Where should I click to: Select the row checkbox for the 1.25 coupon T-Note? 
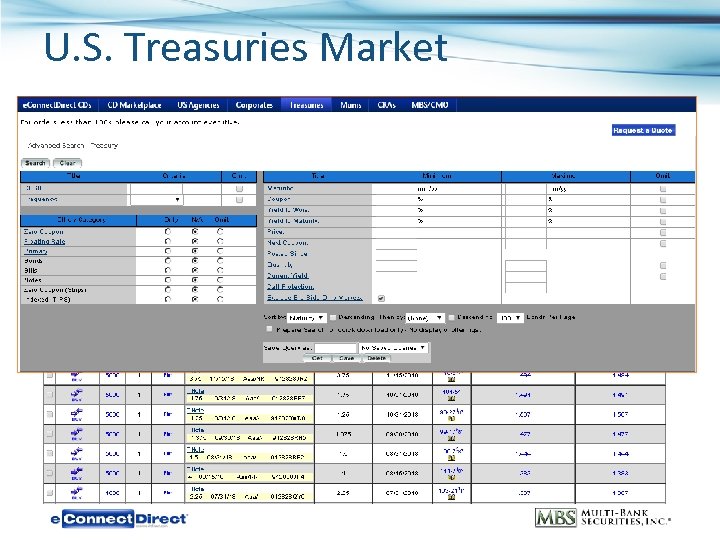50,414
